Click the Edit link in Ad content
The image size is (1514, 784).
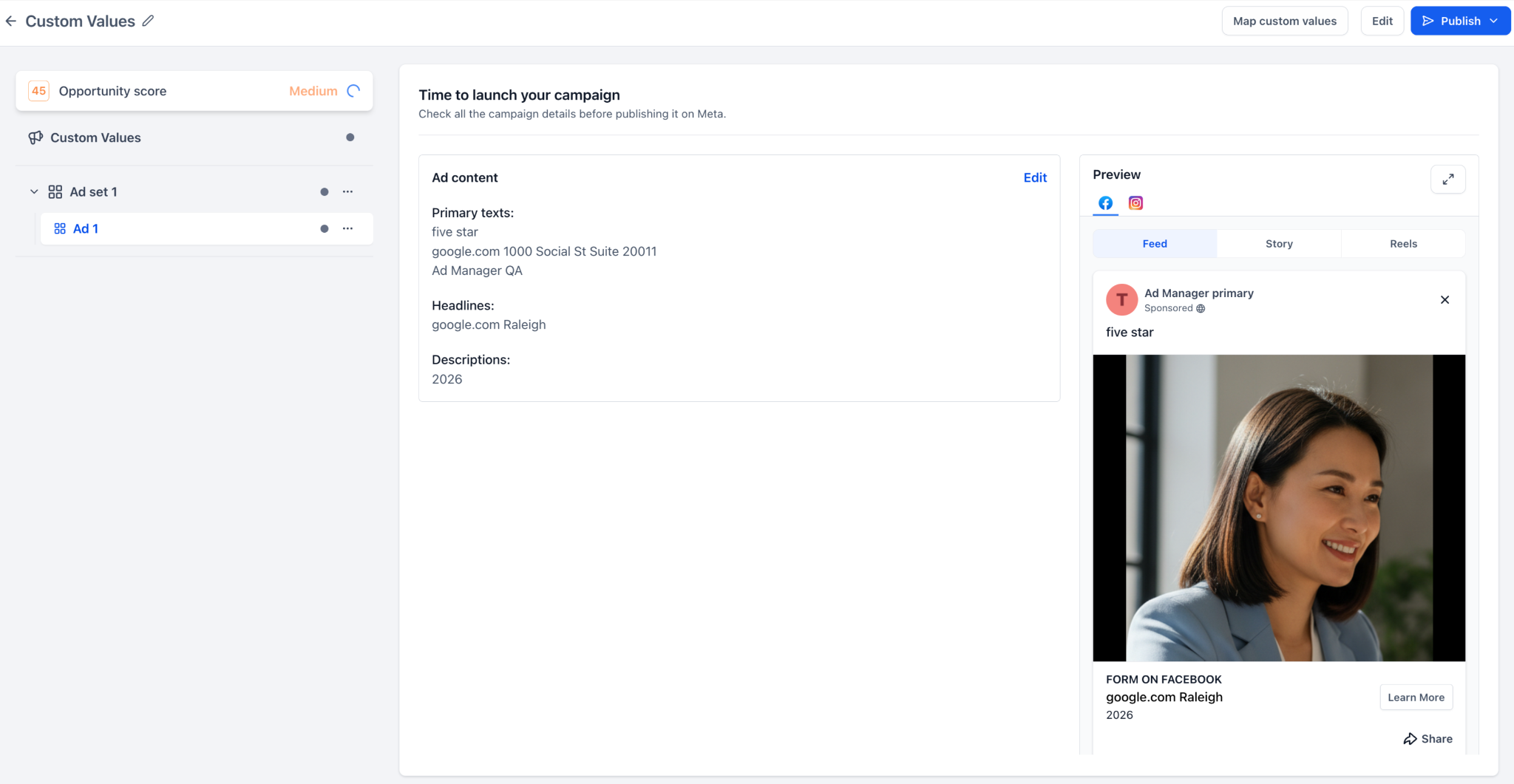(1035, 177)
